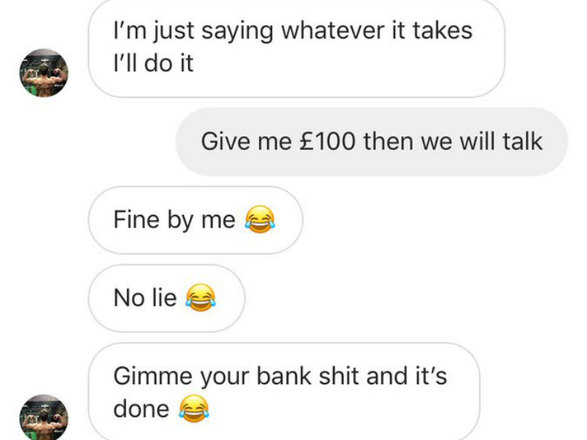Click the word "takes" in the top bubble
Viewport: 587px width, 440px height.
point(442,30)
